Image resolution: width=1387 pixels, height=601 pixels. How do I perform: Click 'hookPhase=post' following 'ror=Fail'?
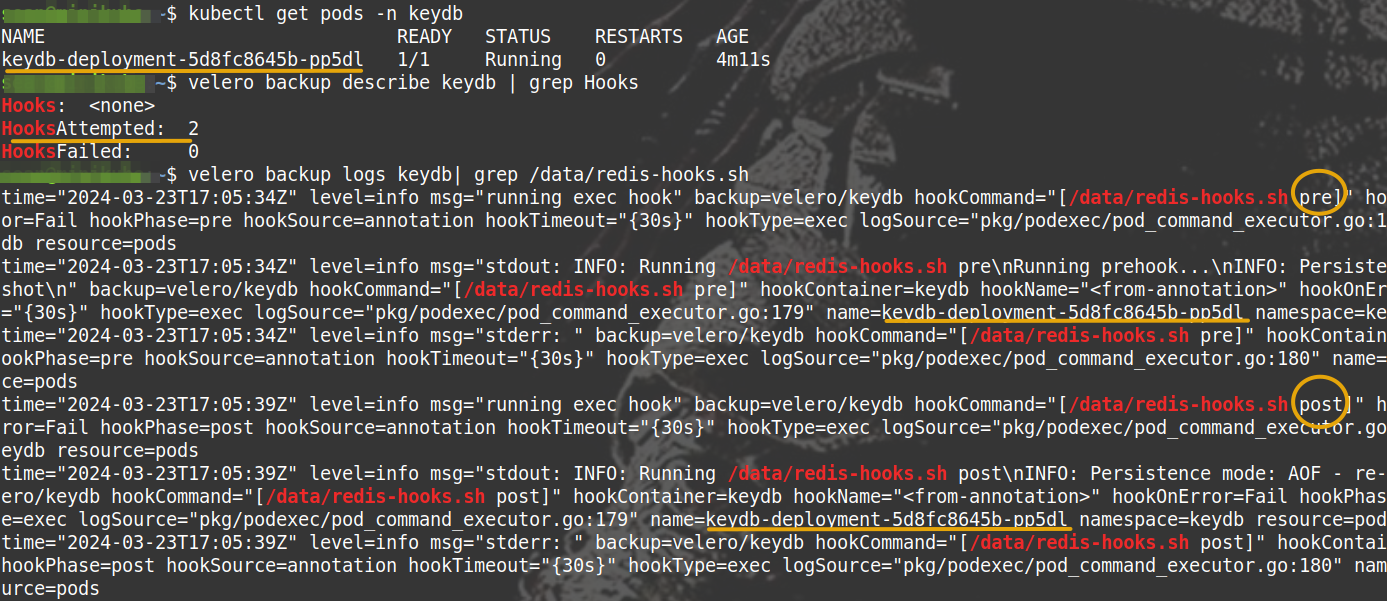[177, 428]
